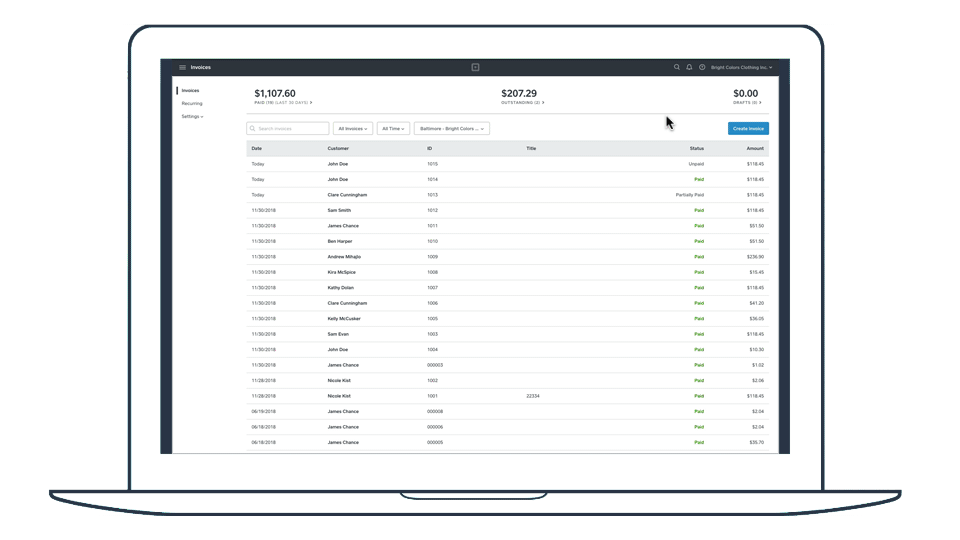960x540 pixels.
Task: Sort by the Status column header
Action: (697, 148)
